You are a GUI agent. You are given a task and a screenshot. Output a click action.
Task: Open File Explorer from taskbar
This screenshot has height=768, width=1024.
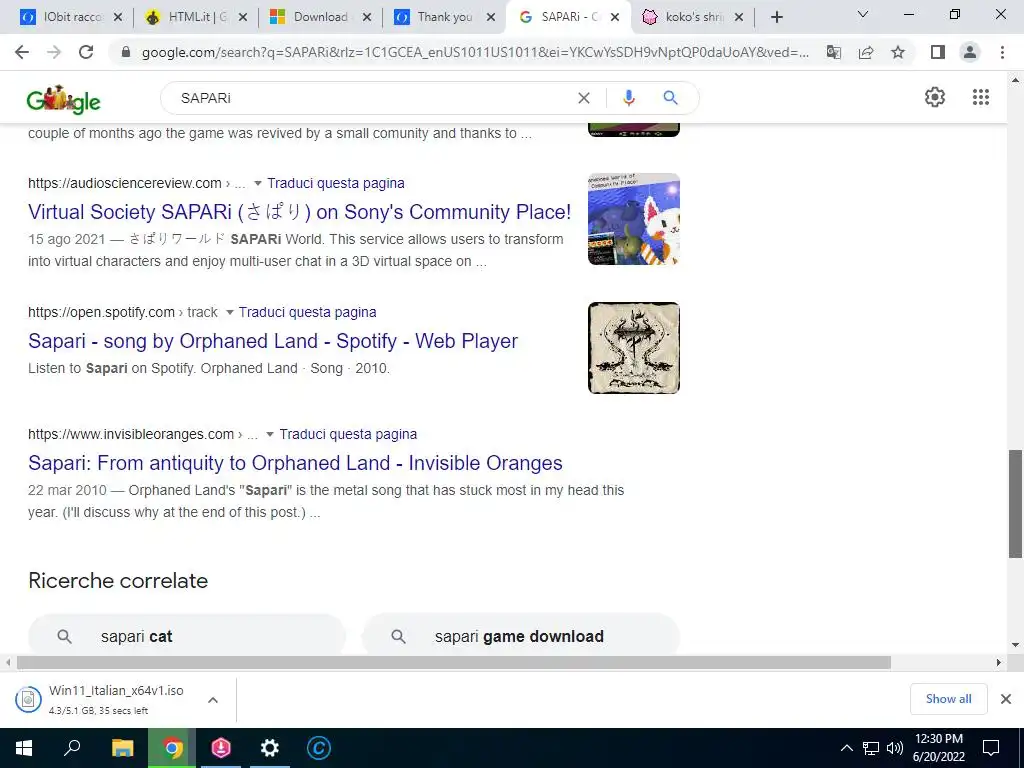(x=122, y=748)
